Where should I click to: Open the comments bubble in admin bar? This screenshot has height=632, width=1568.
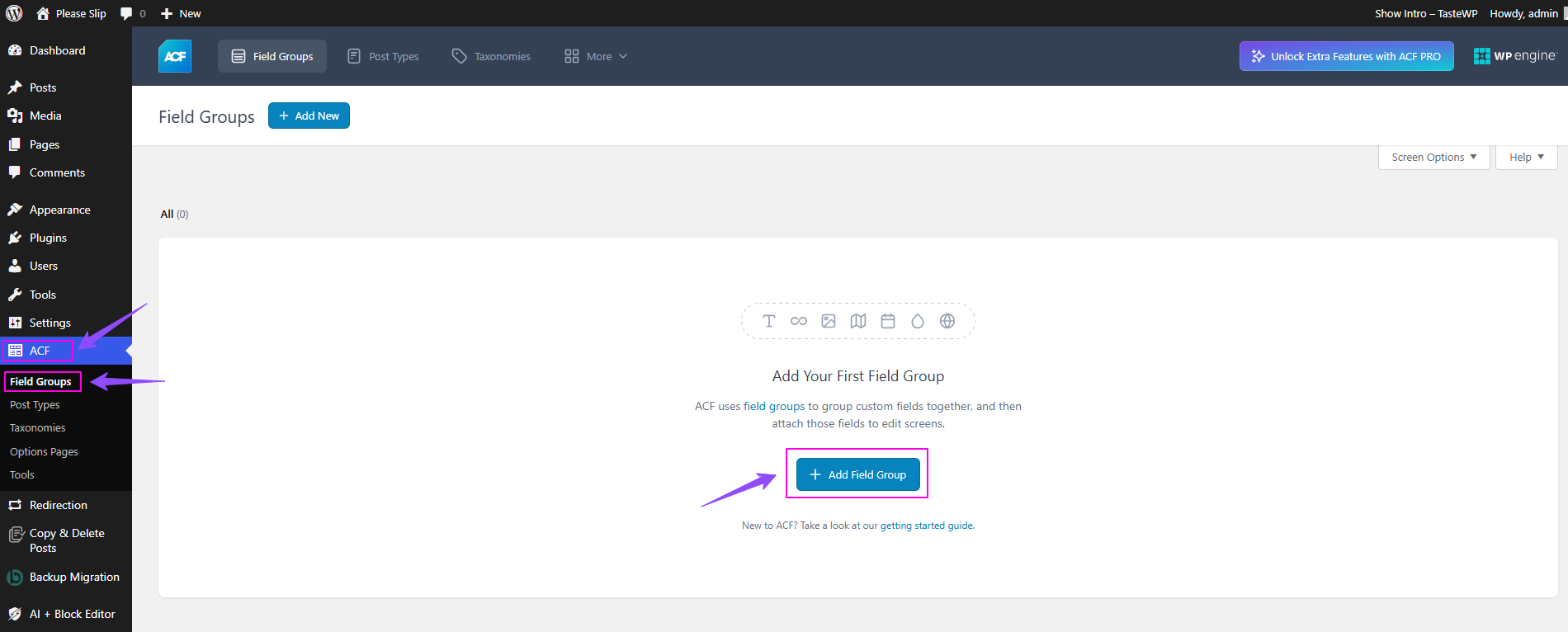click(133, 13)
